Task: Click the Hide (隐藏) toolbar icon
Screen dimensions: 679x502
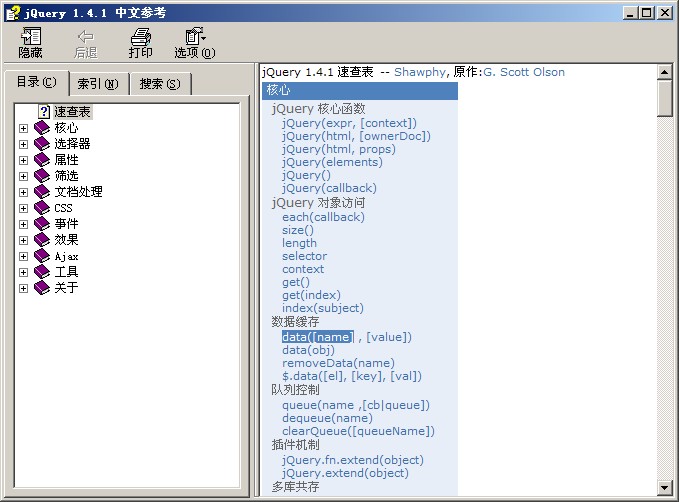Action: (30, 43)
